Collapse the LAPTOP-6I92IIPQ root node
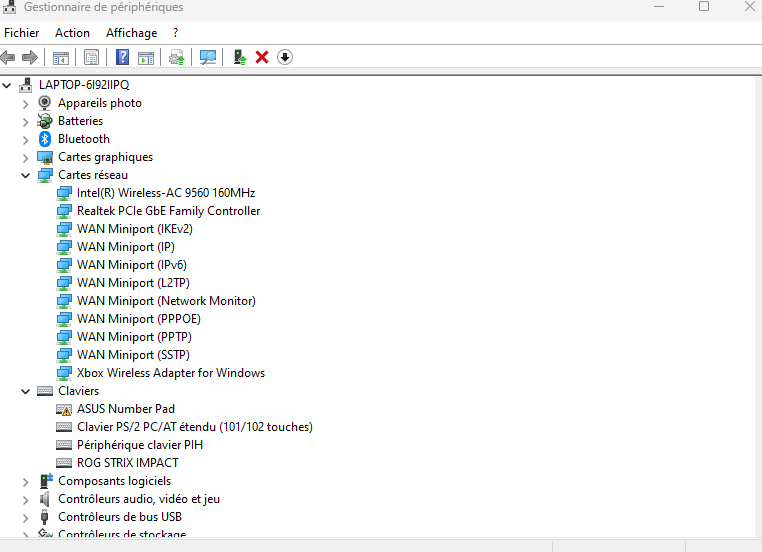Viewport: 762px width, 552px height. (x=7, y=86)
